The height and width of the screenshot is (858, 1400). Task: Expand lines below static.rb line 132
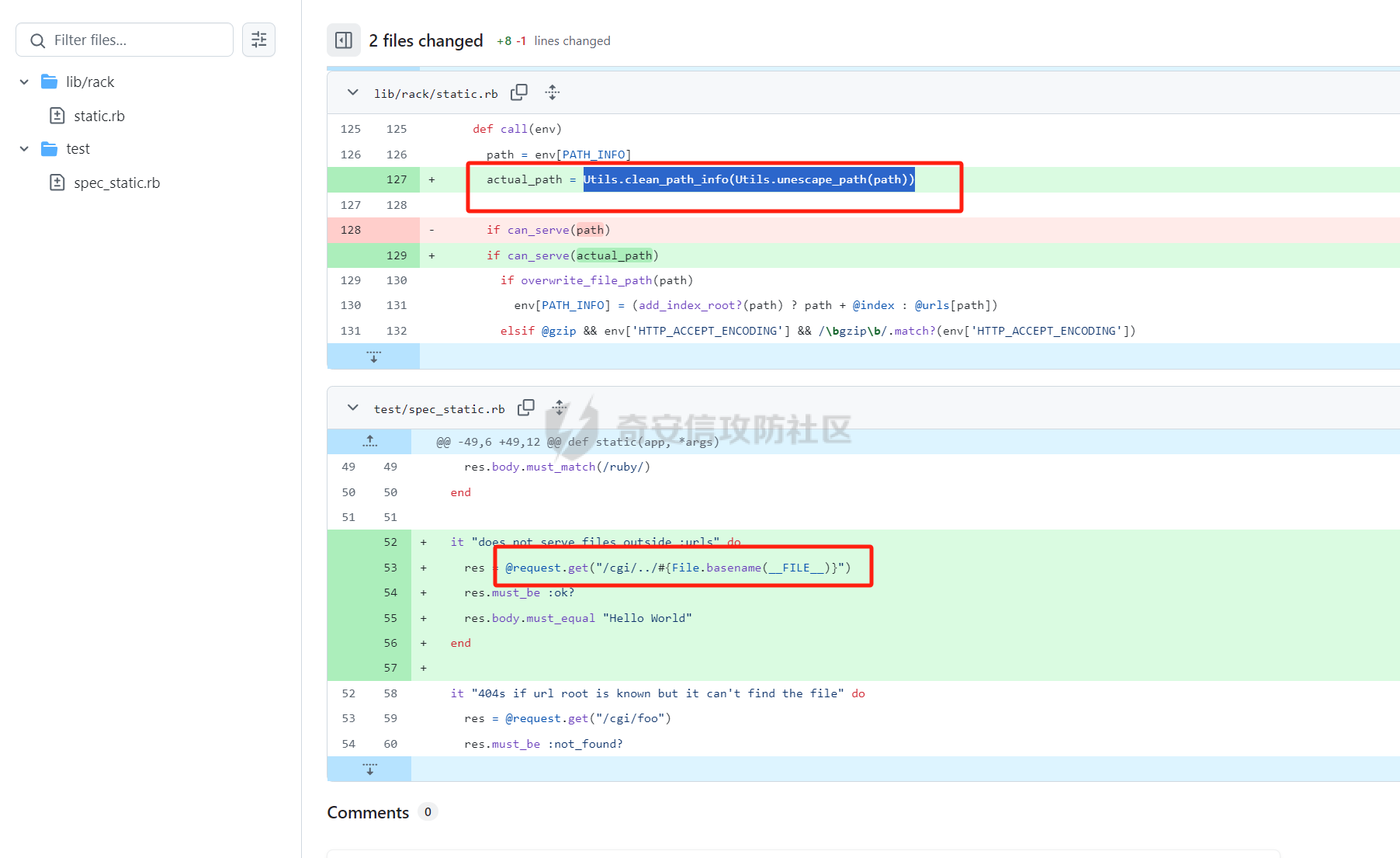coord(373,356)
